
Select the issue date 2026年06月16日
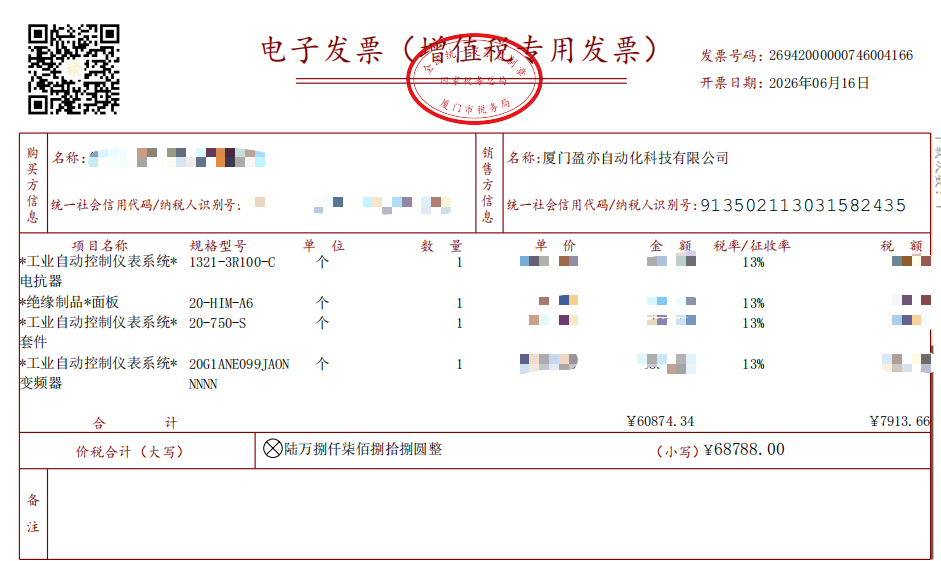pyautogui.click(x=819, y=83)
